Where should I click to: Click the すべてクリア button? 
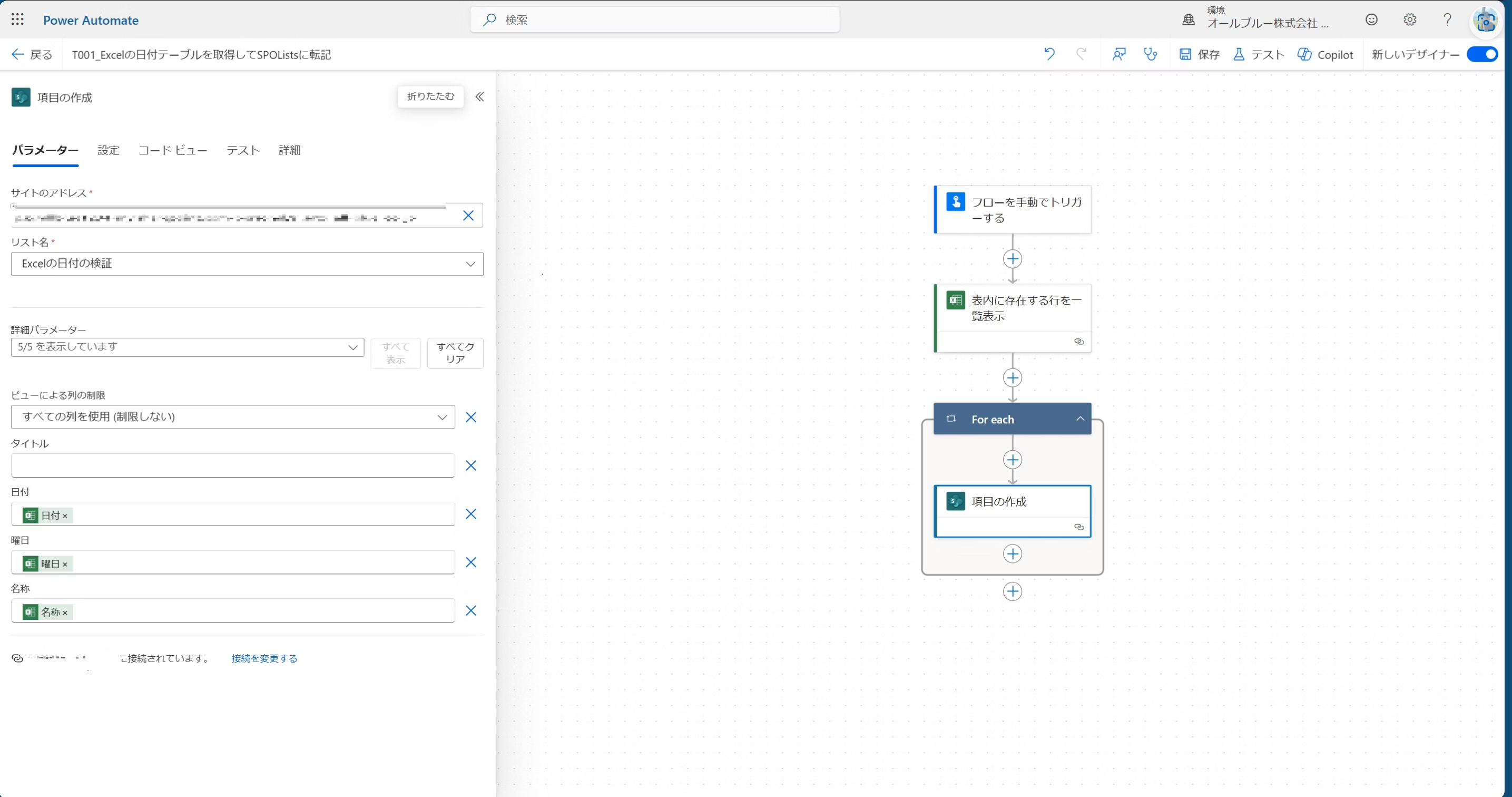tap(455, 353)
